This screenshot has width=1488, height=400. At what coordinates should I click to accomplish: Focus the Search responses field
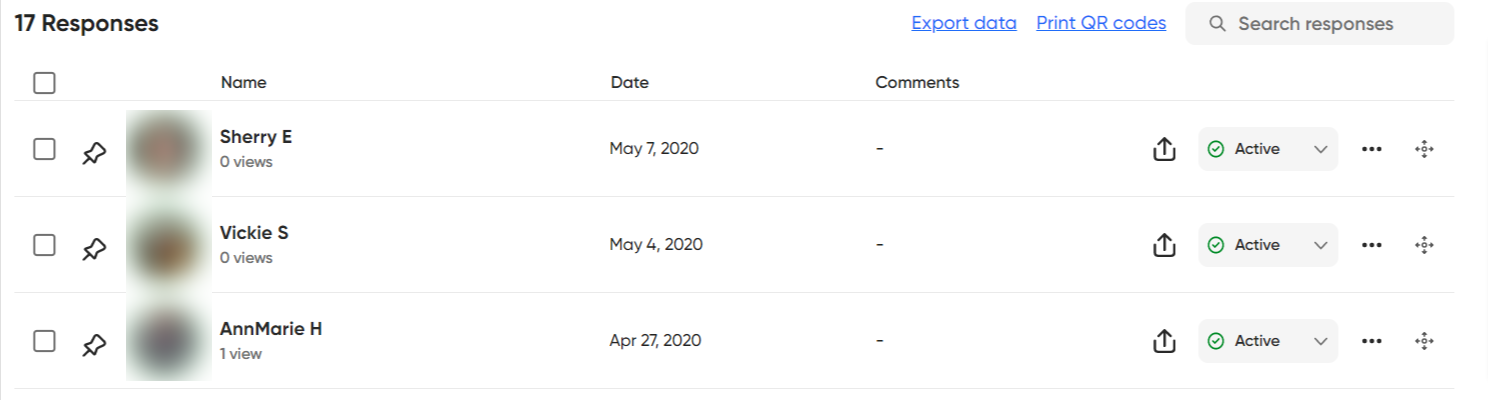[x=1319, y=23]
